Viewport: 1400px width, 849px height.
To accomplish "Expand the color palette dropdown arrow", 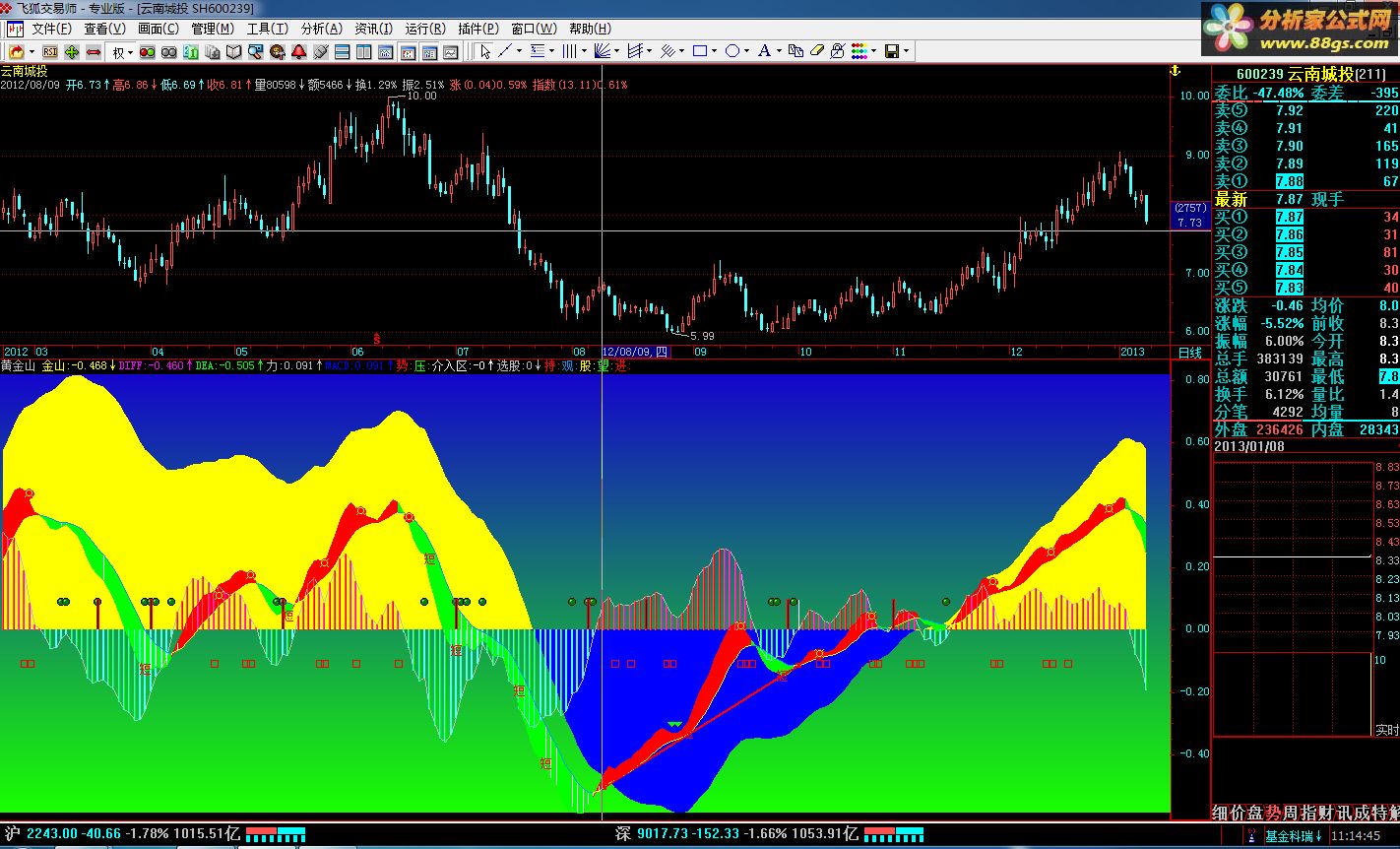I will coord(874,51).
